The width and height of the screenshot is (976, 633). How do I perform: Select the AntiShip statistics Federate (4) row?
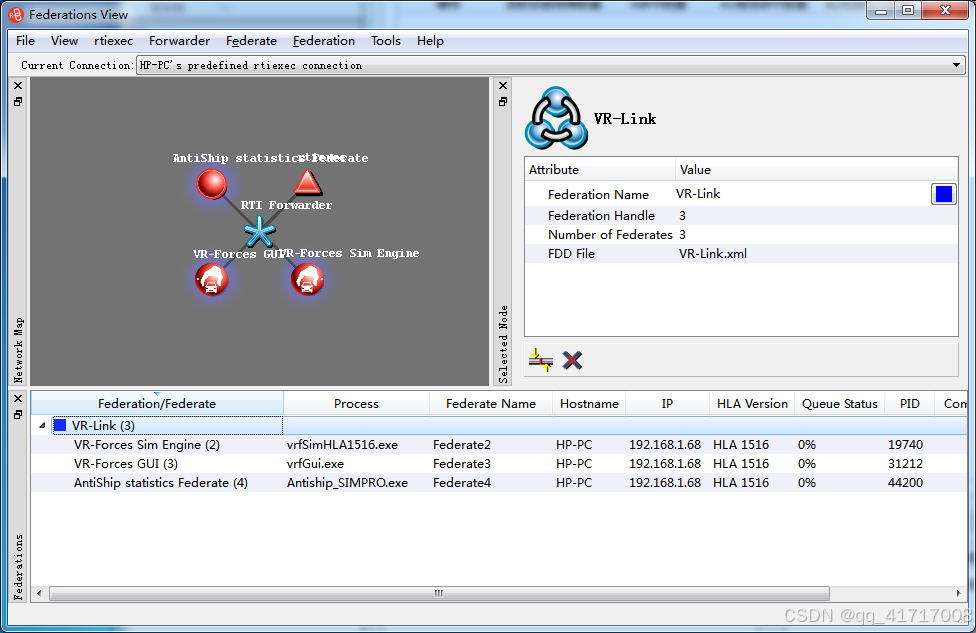pos(500,482)
